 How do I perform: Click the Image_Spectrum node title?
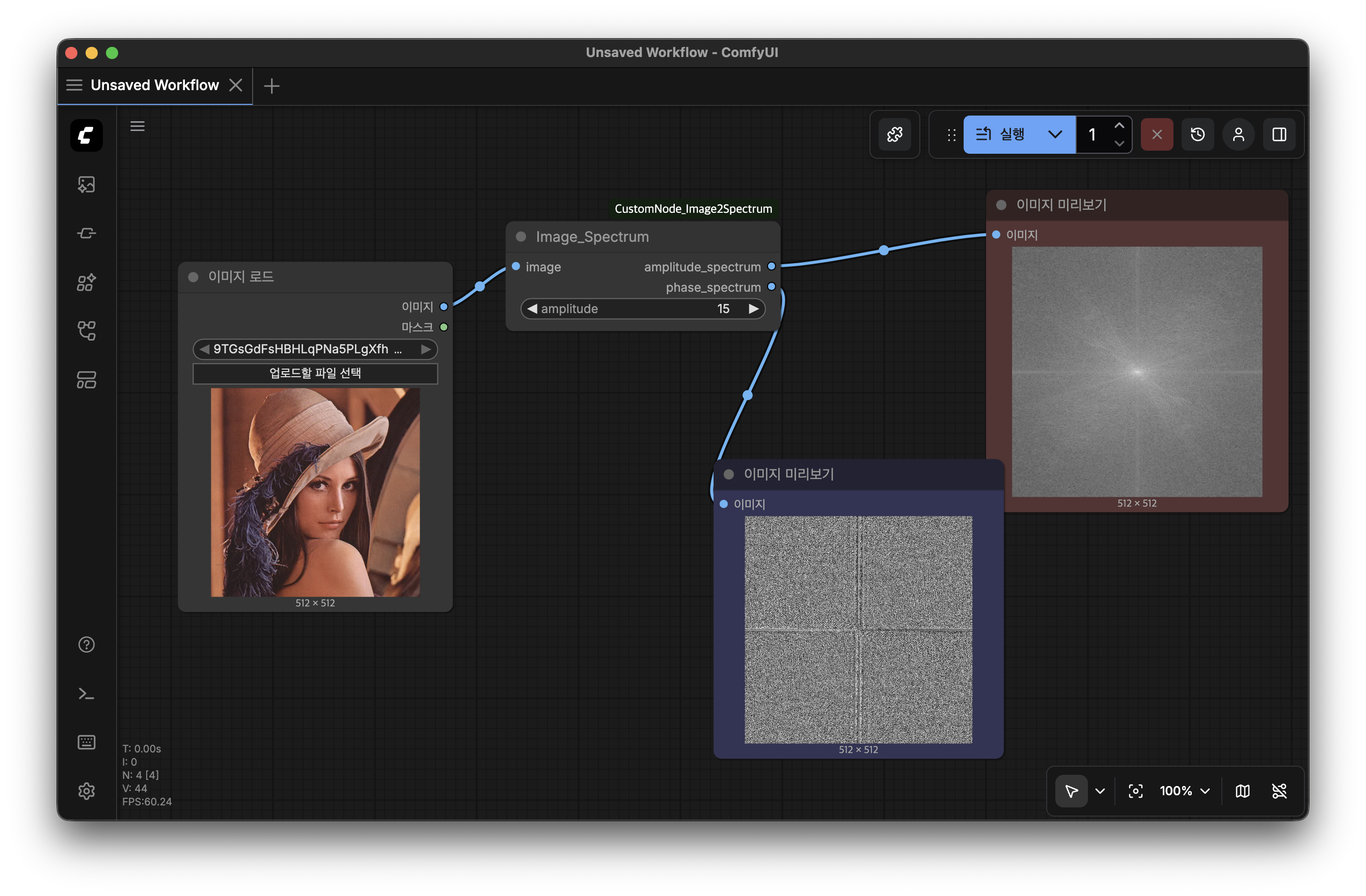click(x=592, y=237)
